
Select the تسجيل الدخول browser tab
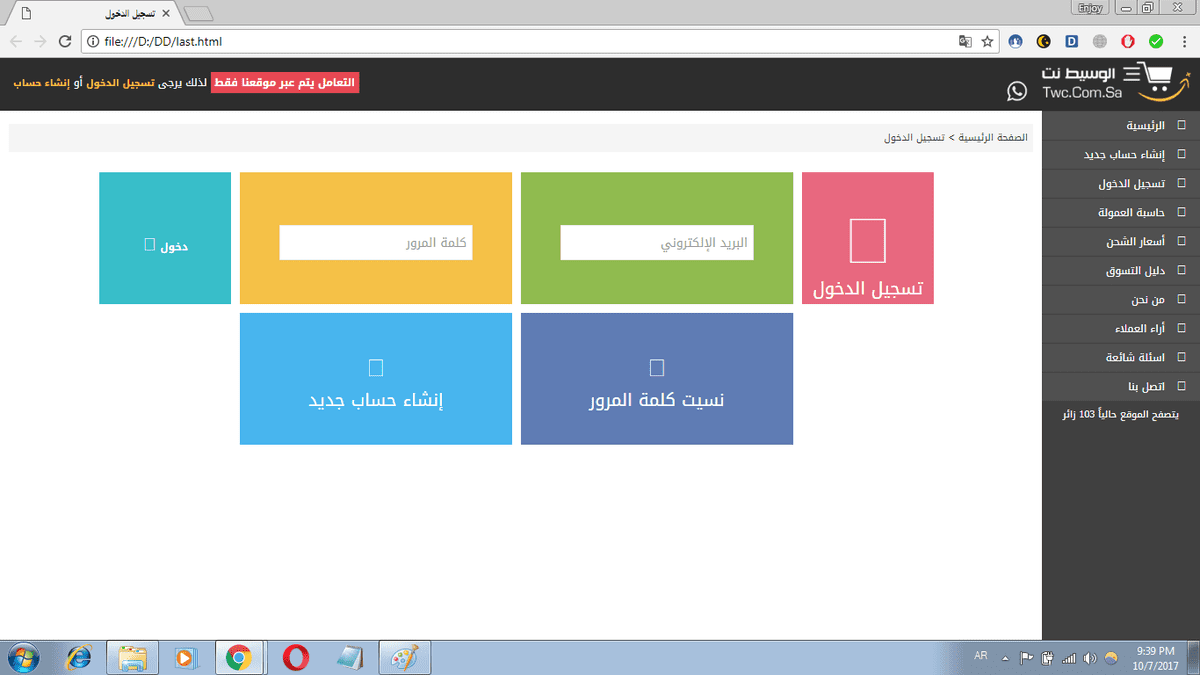[93, 14]
